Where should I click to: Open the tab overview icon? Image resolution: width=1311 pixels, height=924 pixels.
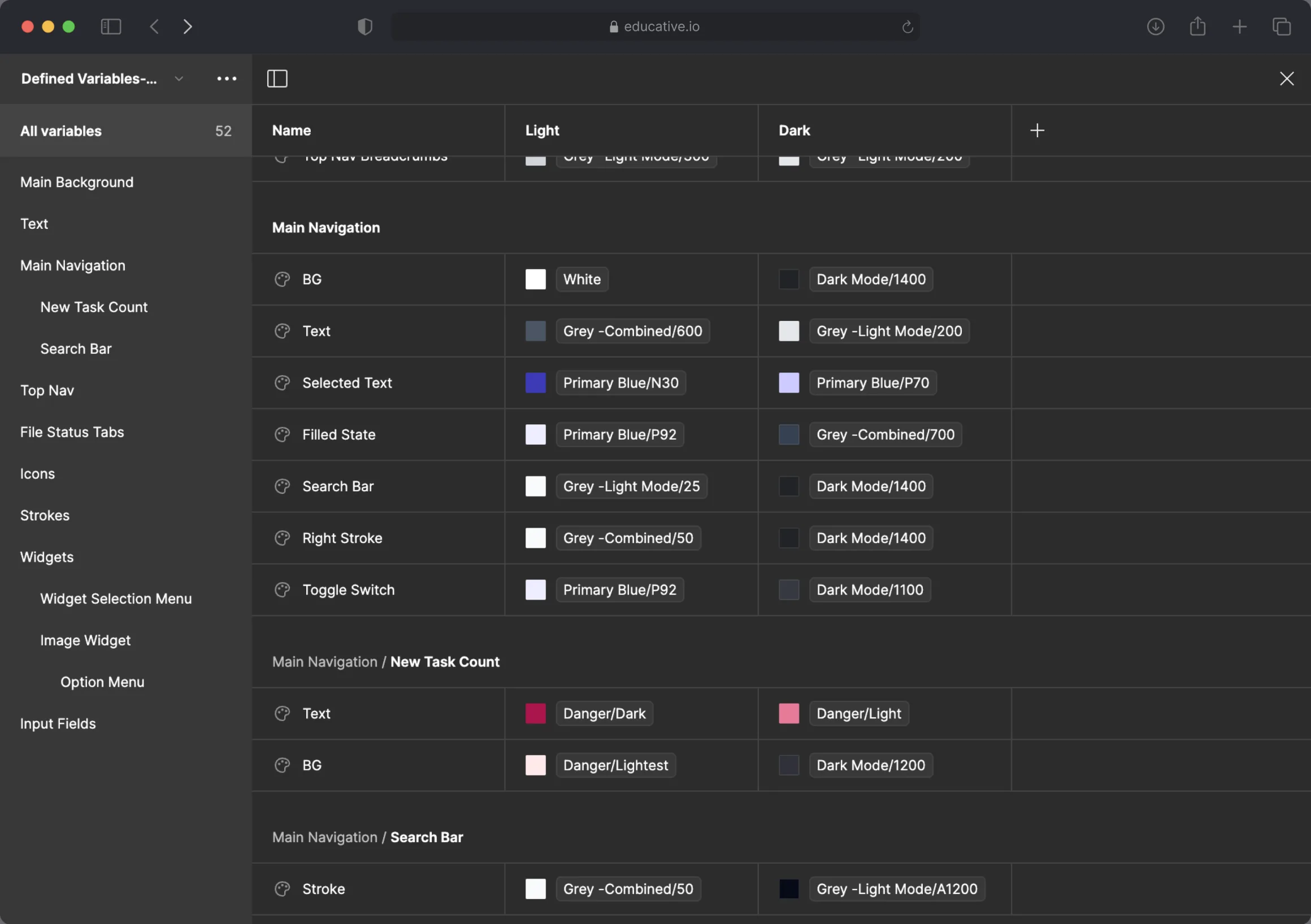[x=1281, y=27]
